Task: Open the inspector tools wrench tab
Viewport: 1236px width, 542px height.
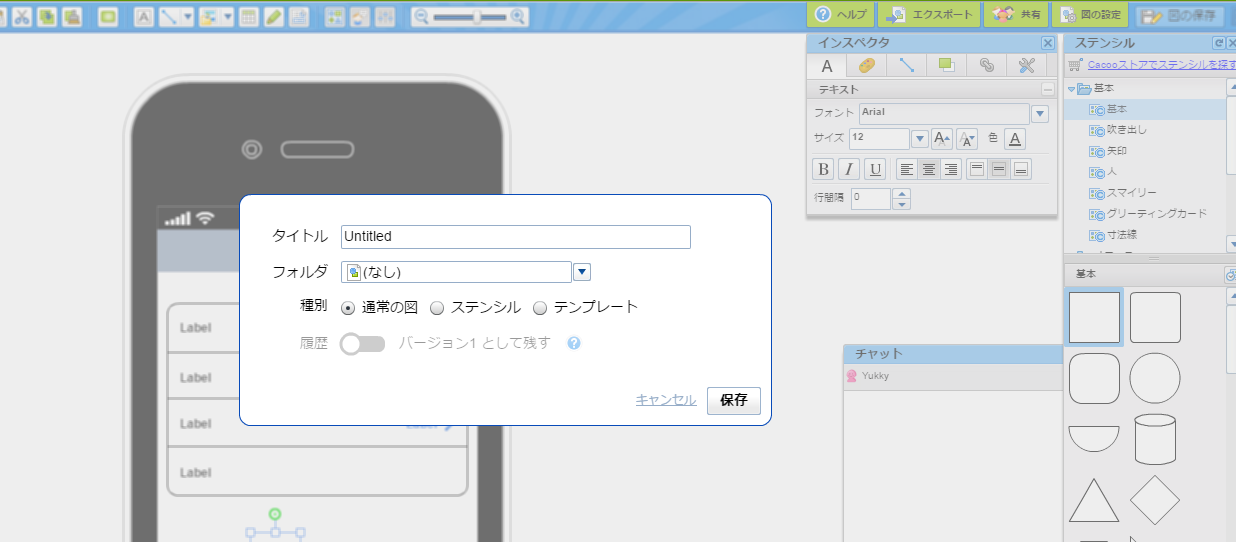Action: tap(1026, 65)
